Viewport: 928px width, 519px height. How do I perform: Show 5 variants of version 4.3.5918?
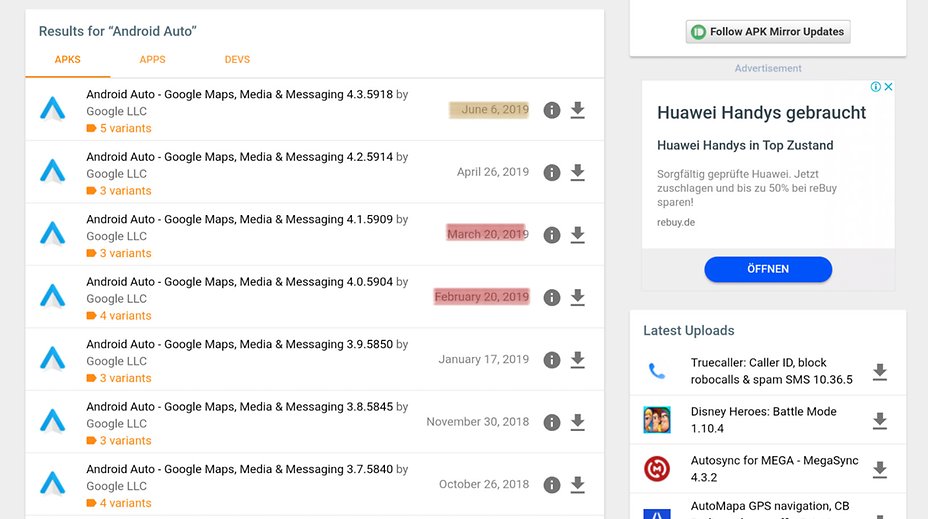(119, 128)
